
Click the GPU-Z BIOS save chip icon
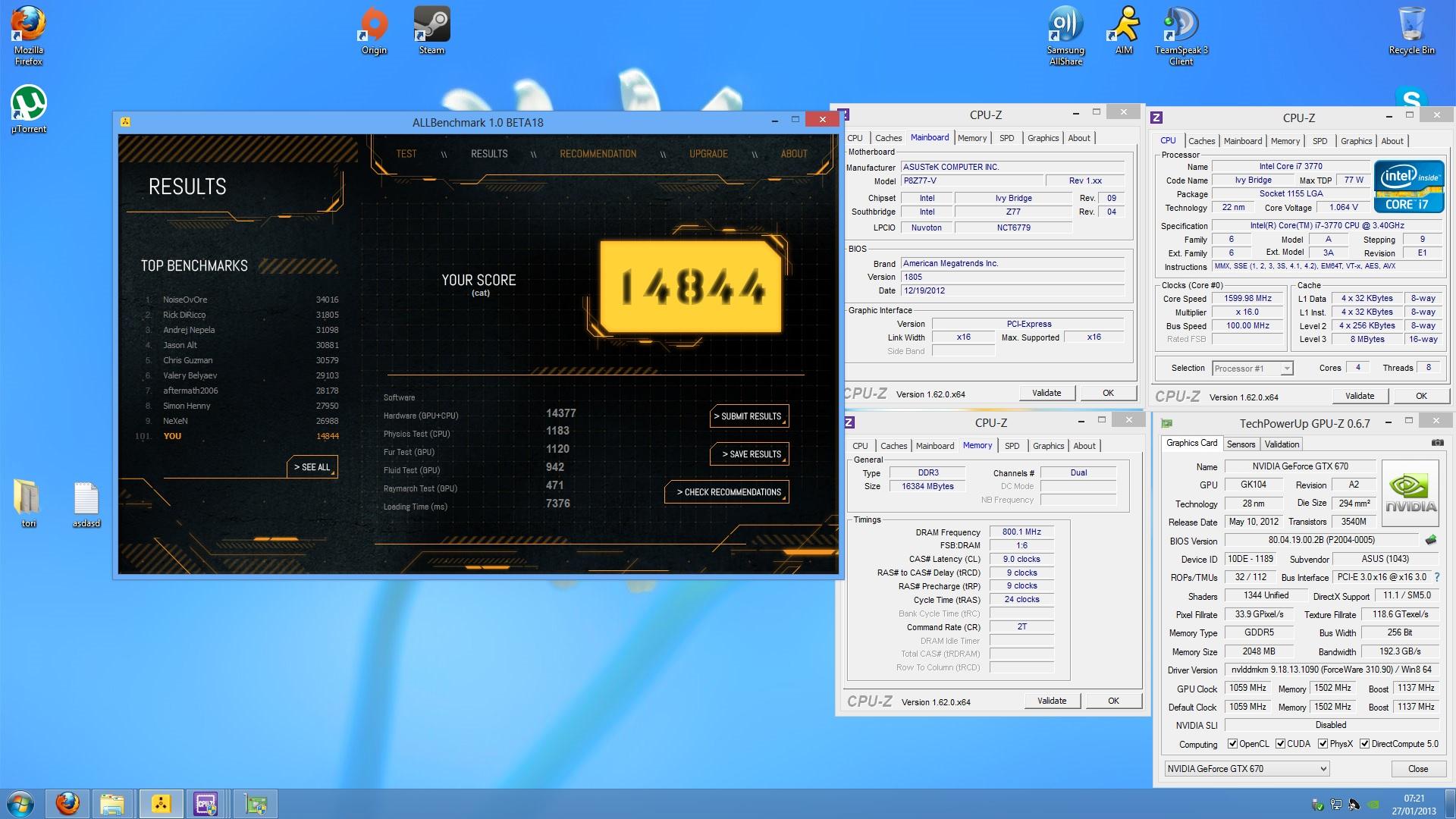(x=1430, y=540)
